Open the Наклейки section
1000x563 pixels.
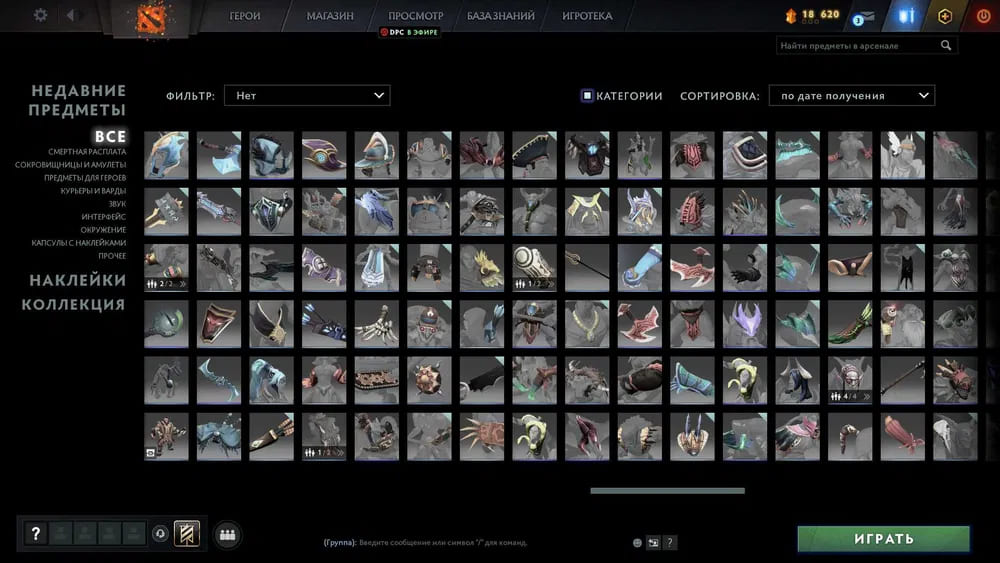point(77,280)
